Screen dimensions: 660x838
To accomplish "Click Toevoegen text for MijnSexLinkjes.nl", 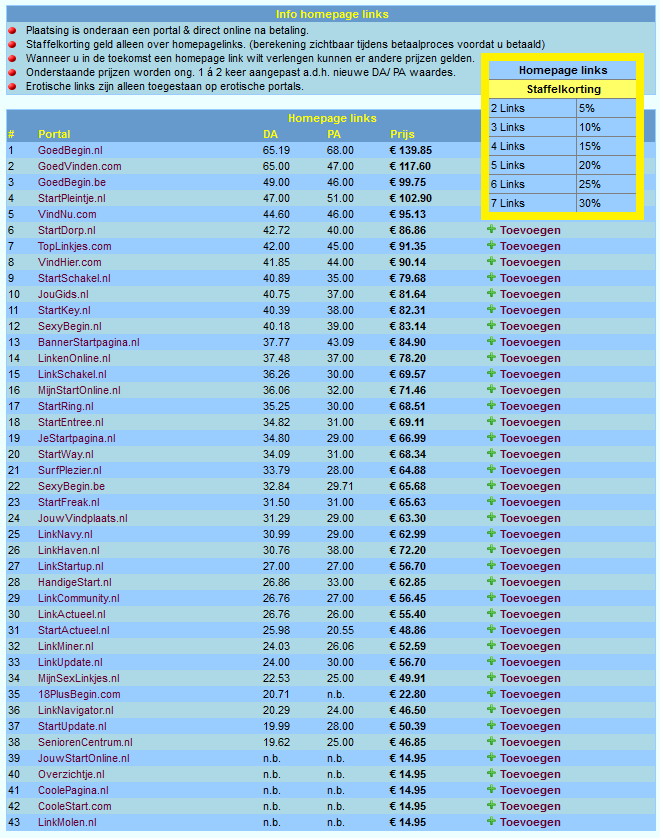I will (530, 678).
